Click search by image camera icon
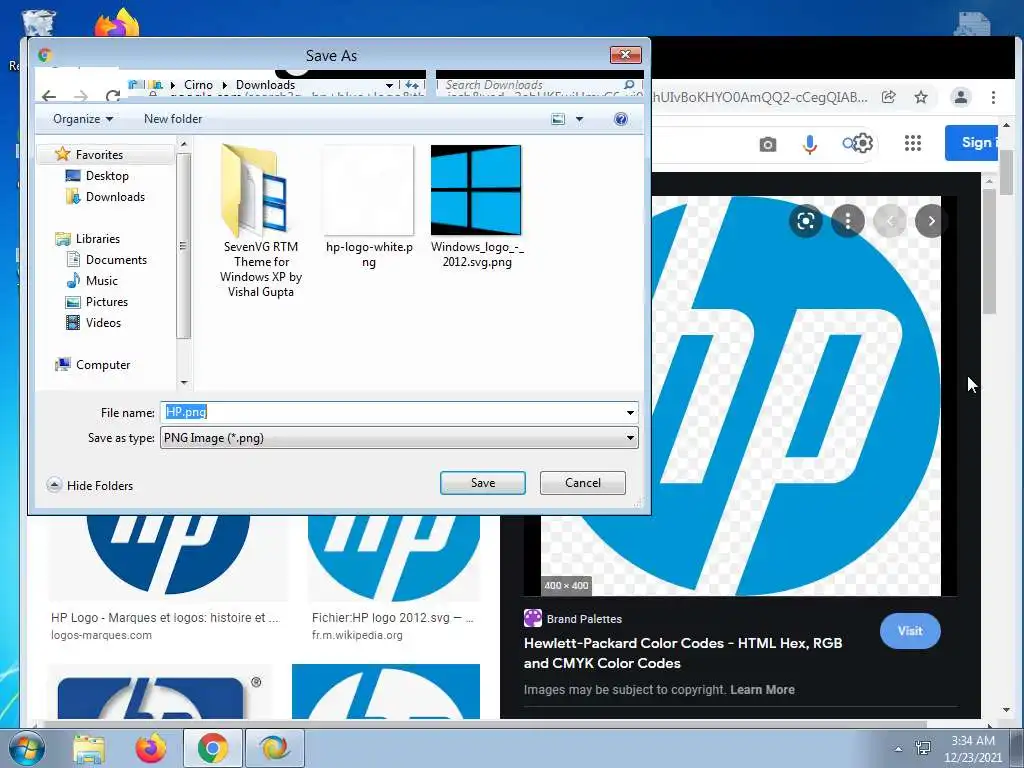Screen dimensions: 1024x768 (768, 144)
